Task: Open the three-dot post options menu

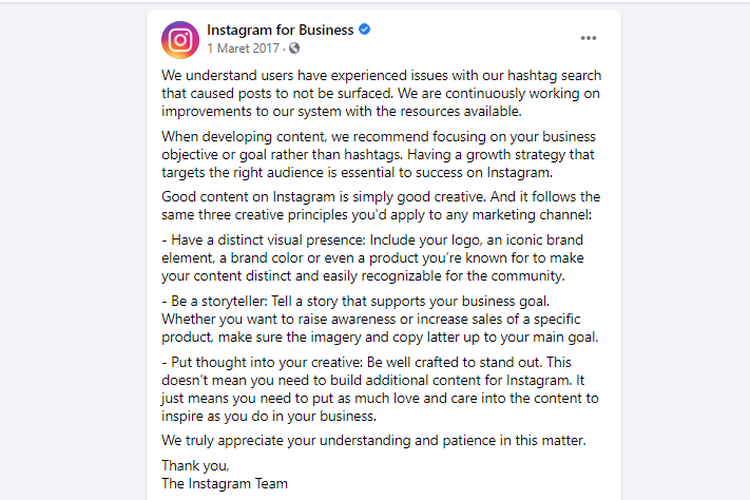Action: [x=588, y=39]
